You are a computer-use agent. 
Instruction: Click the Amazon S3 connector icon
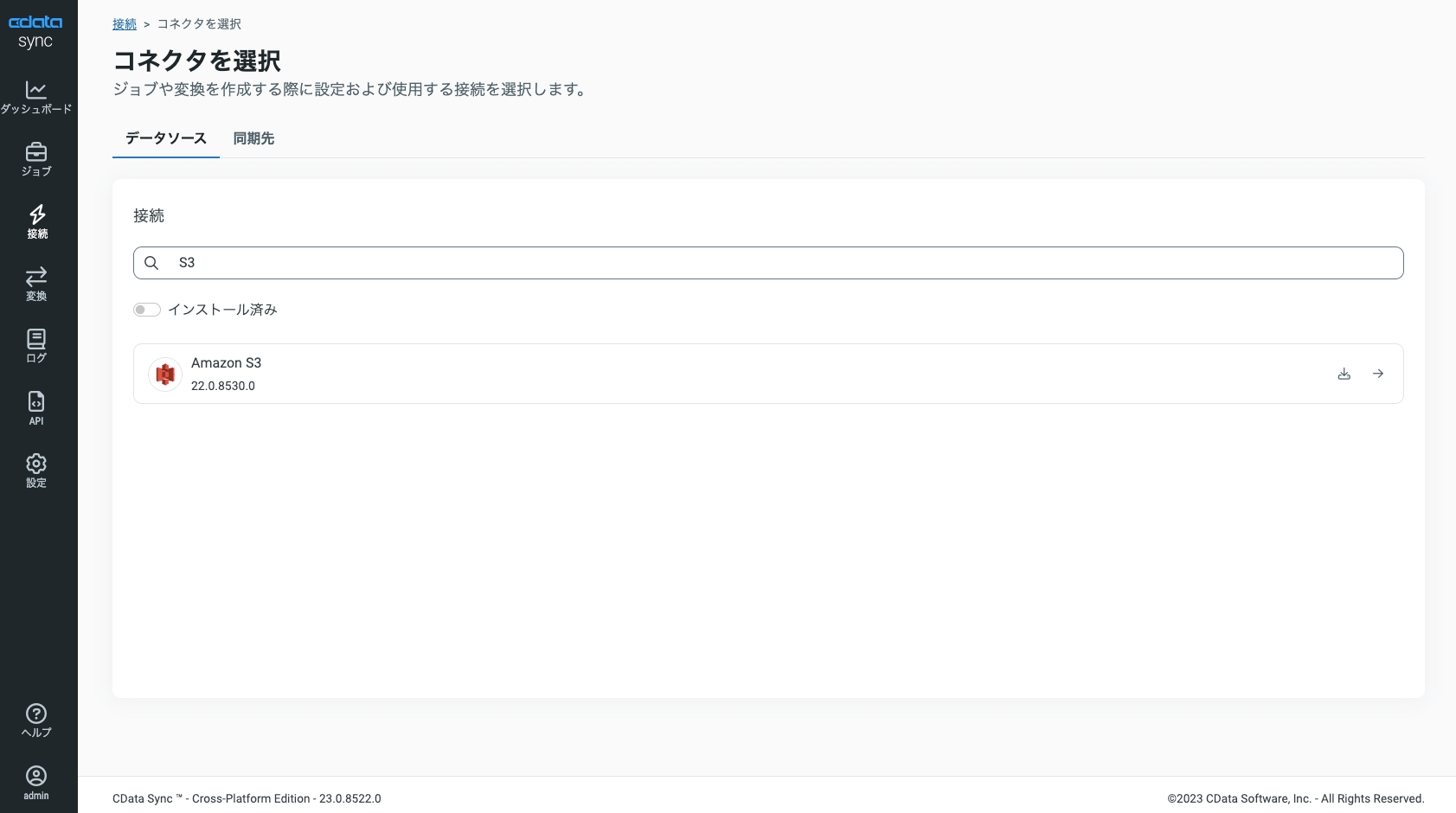(x=165, y=374)
